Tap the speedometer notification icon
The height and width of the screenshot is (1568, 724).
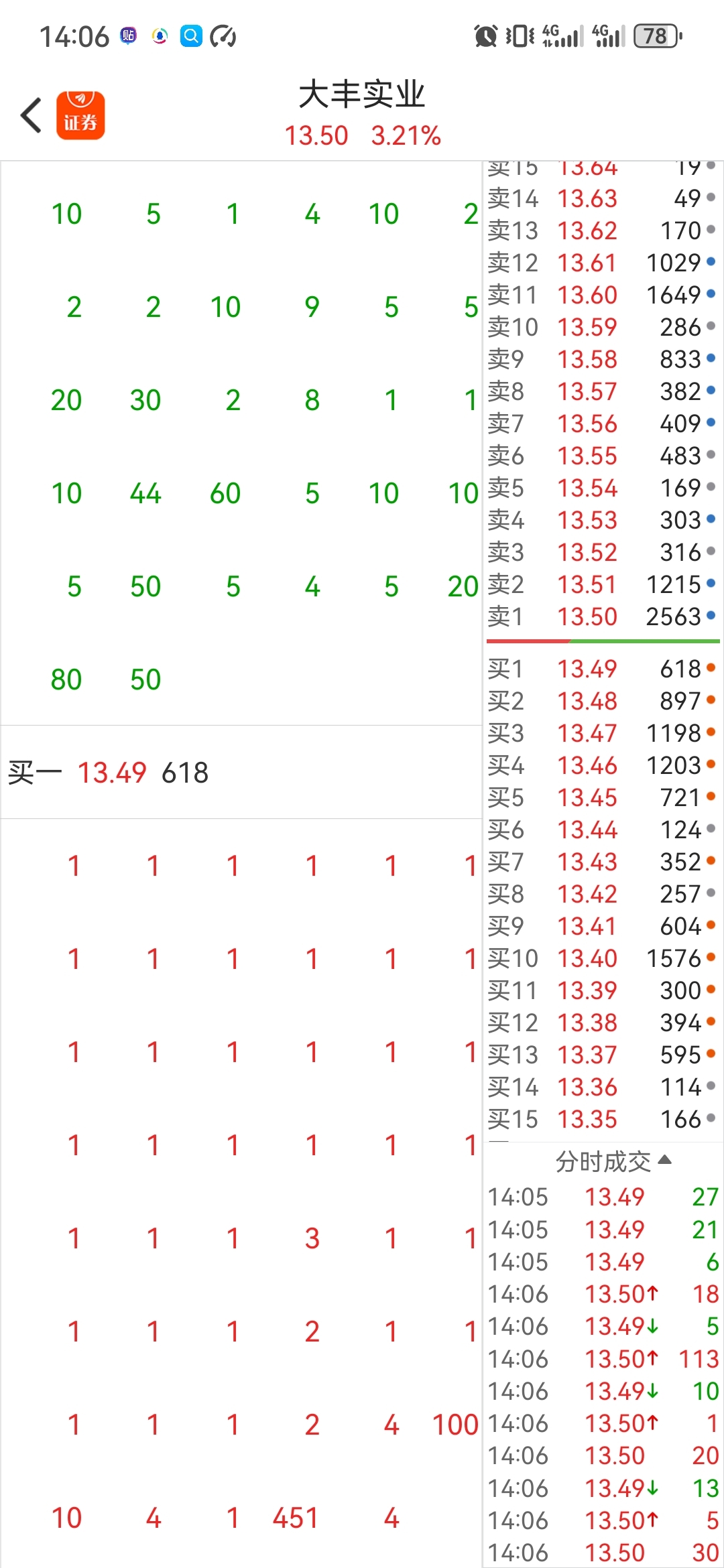223,36
